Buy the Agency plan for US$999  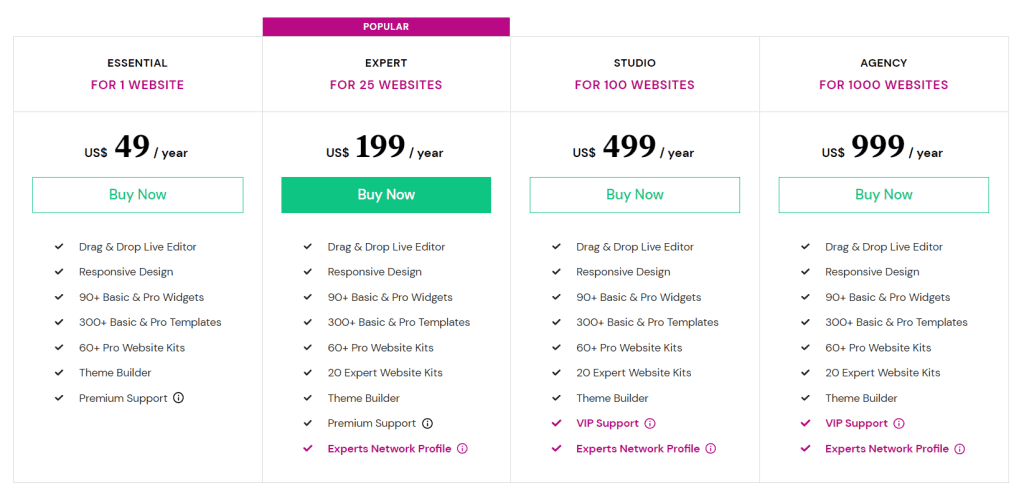click(884, 195)
